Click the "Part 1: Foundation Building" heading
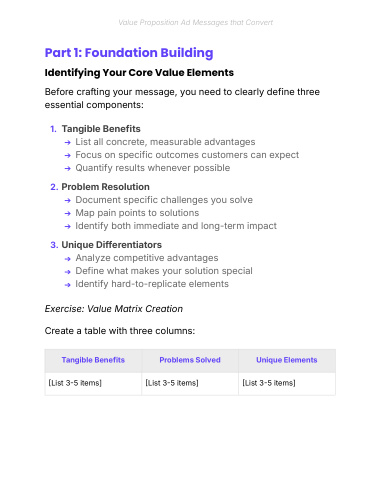The width and height of the screenshot is (380, 492). pyautogui.click(x=129, y=53)
